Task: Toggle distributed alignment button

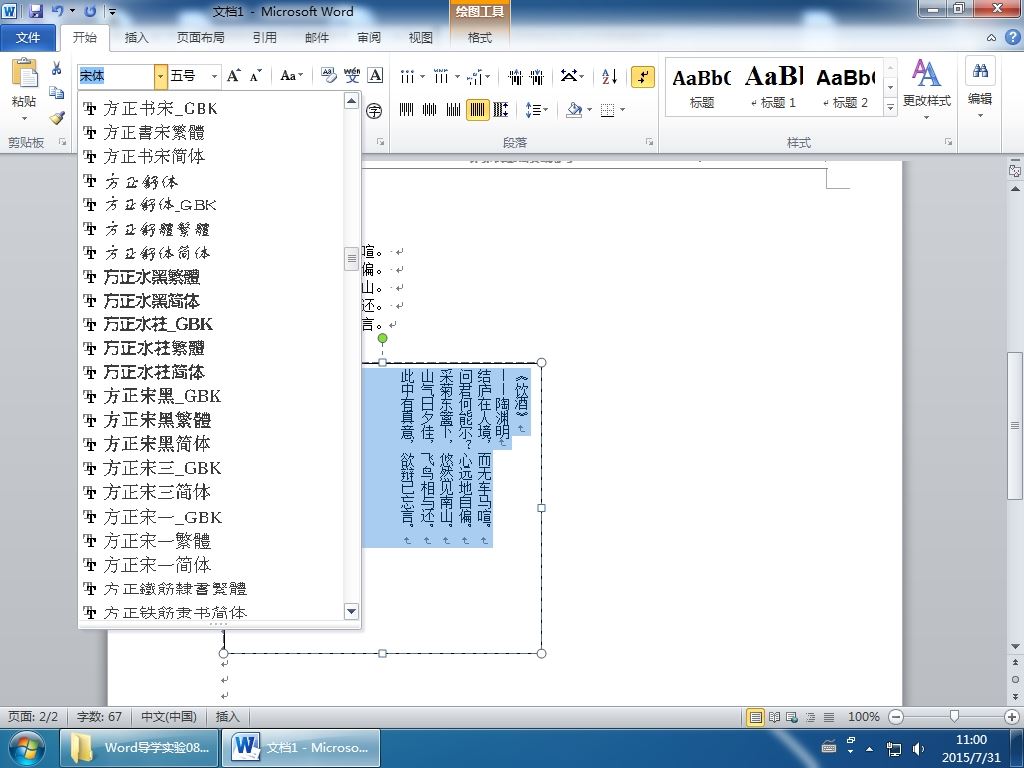Action: [x=501, y=110]
